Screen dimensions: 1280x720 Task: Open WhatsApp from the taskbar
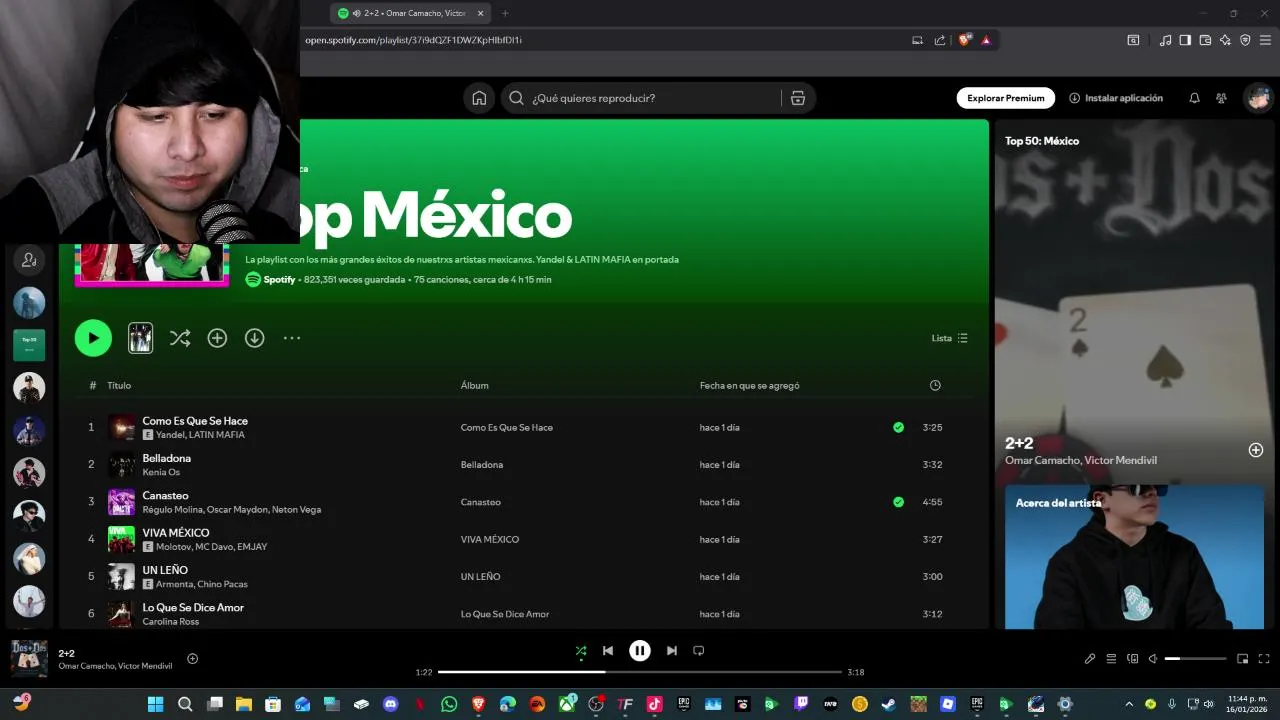click(x=449, y=704)
